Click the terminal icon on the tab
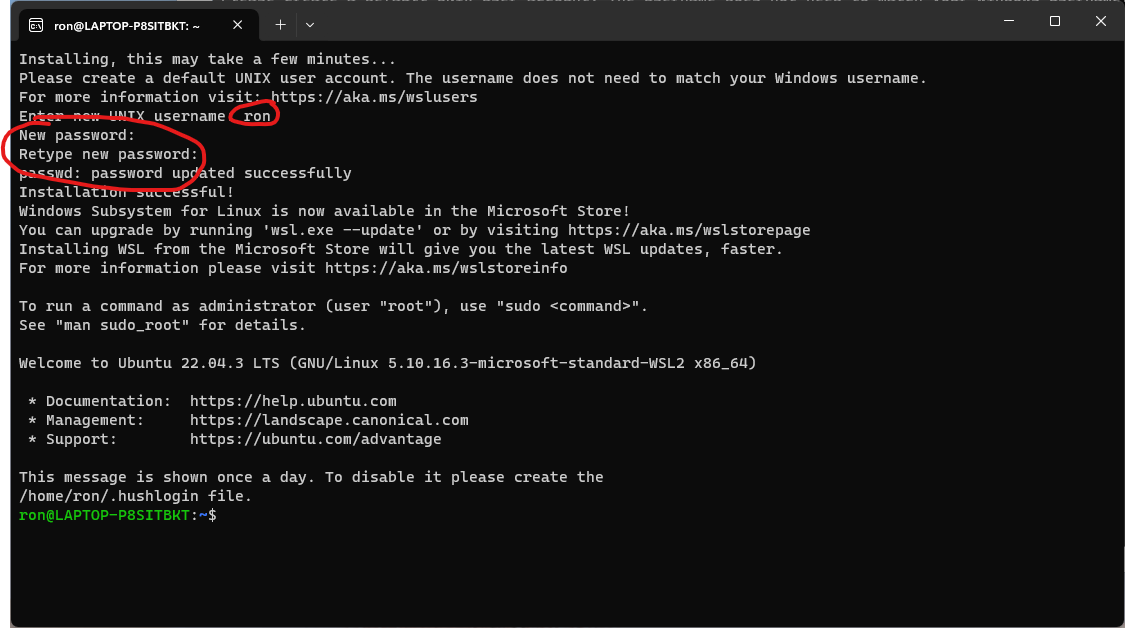Viewport: 1125px width, 628px height. pos(36,24)
